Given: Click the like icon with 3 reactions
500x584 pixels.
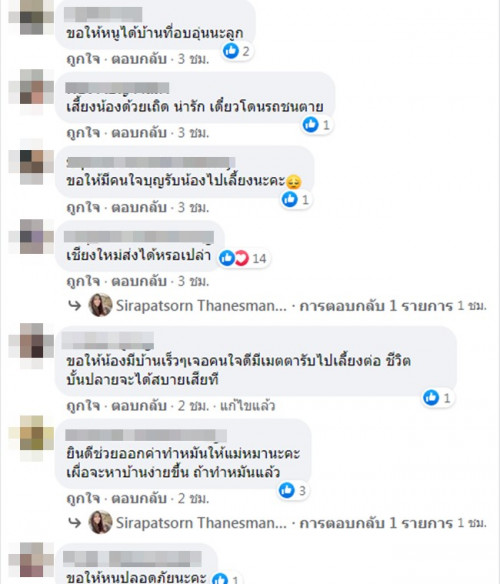Looking at the screenshot, I should (287, 490).
